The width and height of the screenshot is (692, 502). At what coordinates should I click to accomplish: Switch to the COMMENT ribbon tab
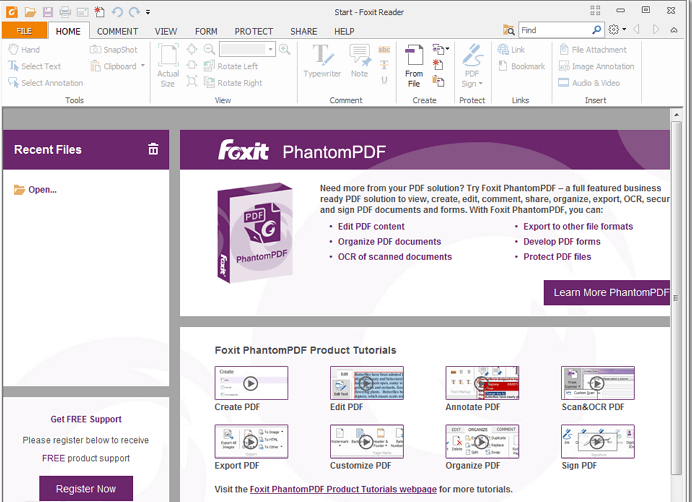(x=117, y=31)
